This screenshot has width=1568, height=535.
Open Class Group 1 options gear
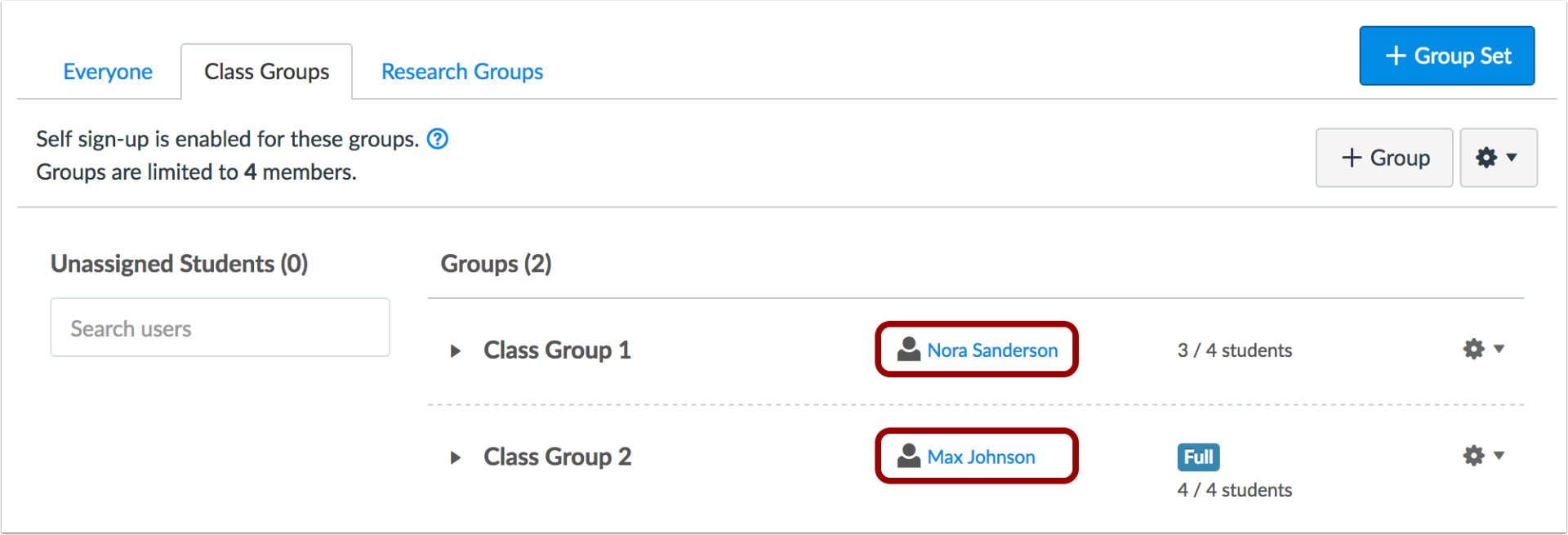click(1474, 350)
